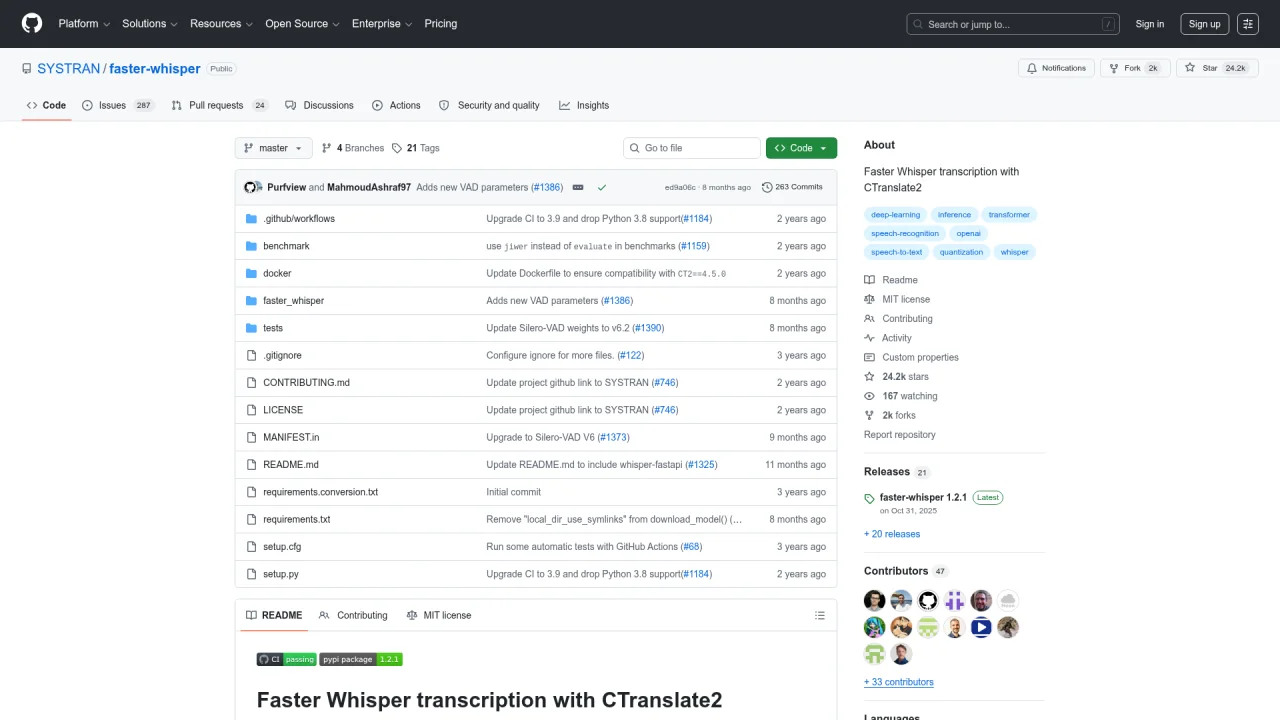Select the speech-recognition topic tag
1280x720 pixels.
point(905,233)
